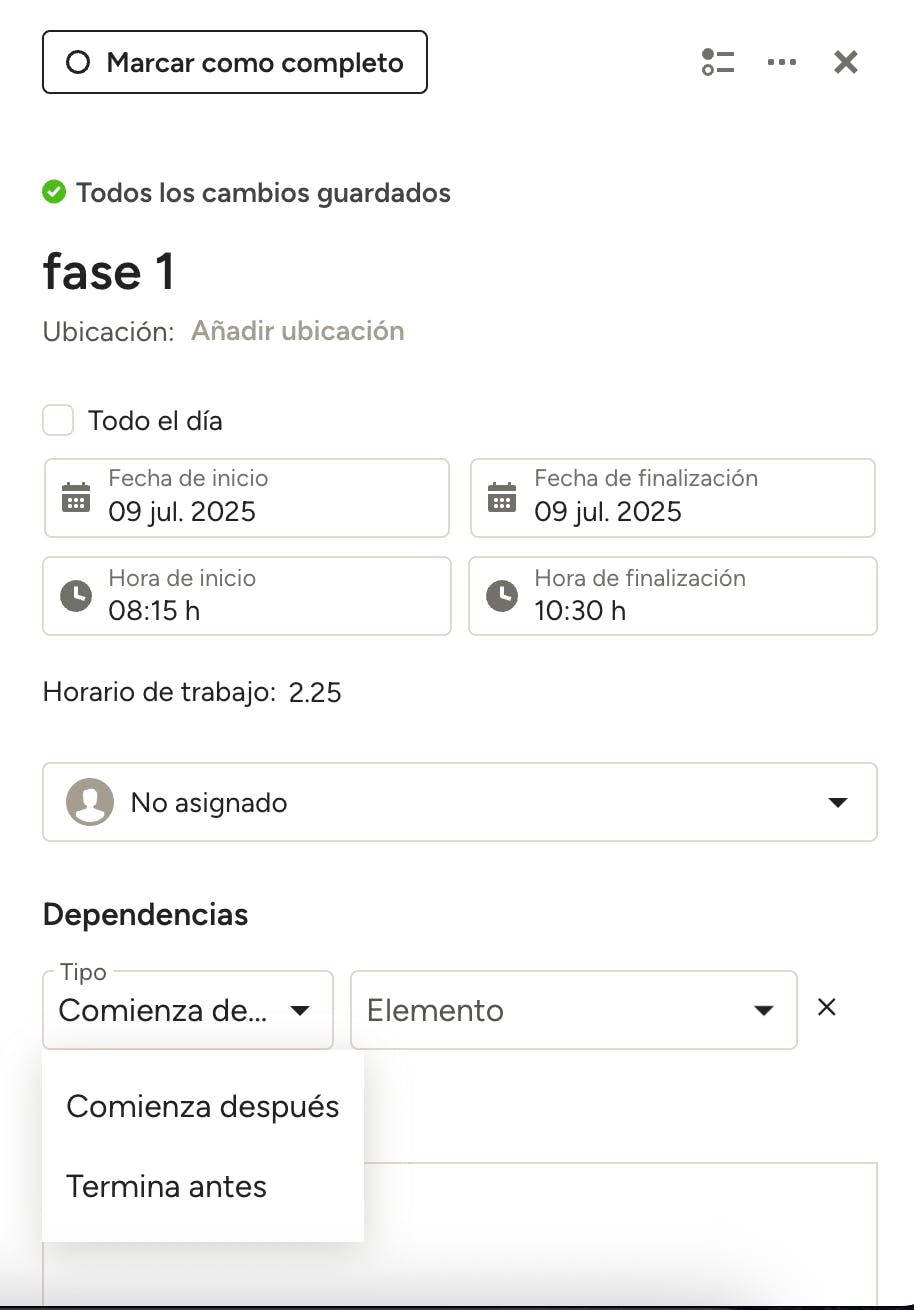Screen dimensions: 914x1310
Task: Open the Tipo dependency dropdown
Action: [188, 1010]
